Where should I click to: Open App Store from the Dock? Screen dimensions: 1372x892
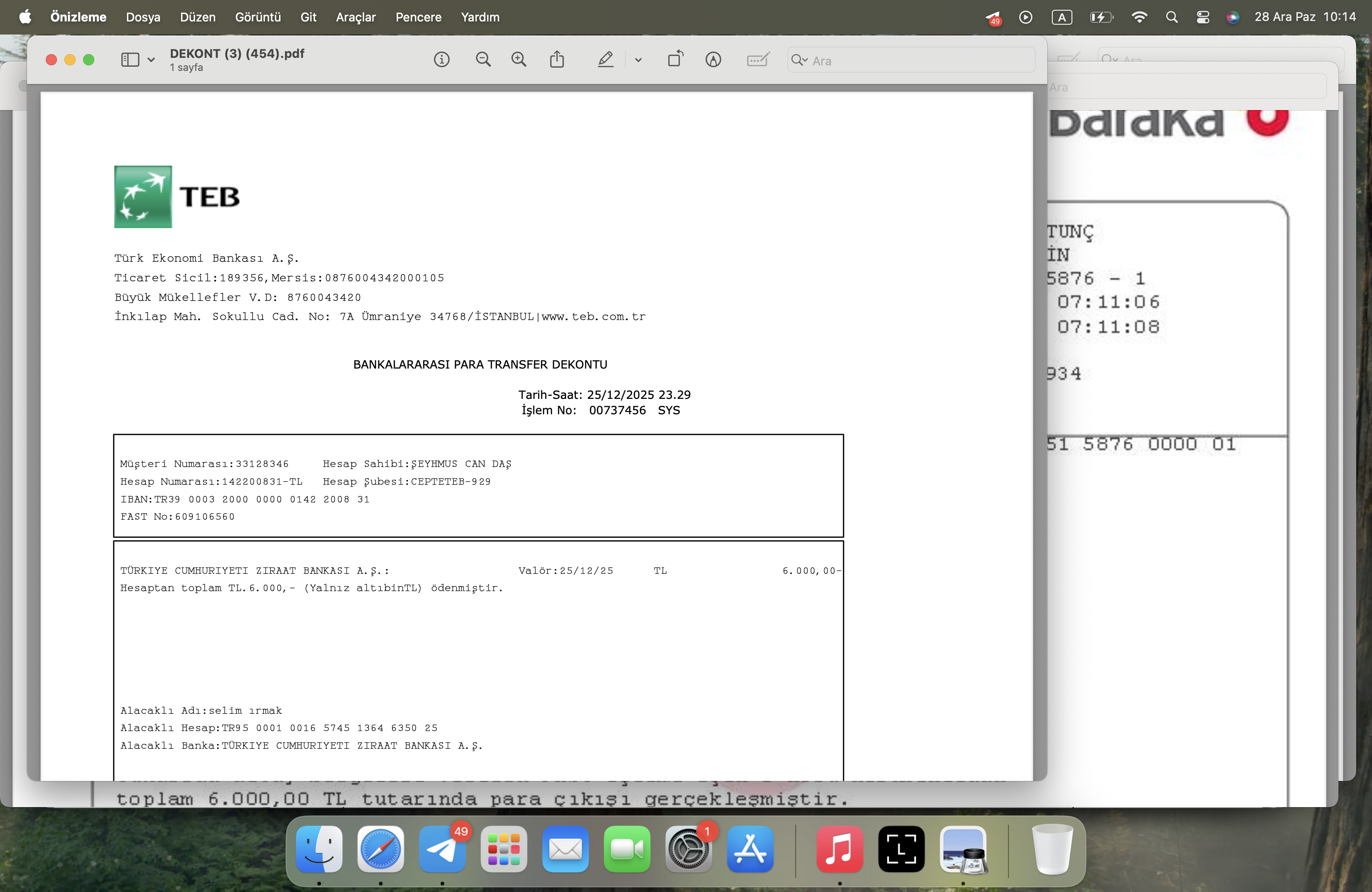(750, 849)
